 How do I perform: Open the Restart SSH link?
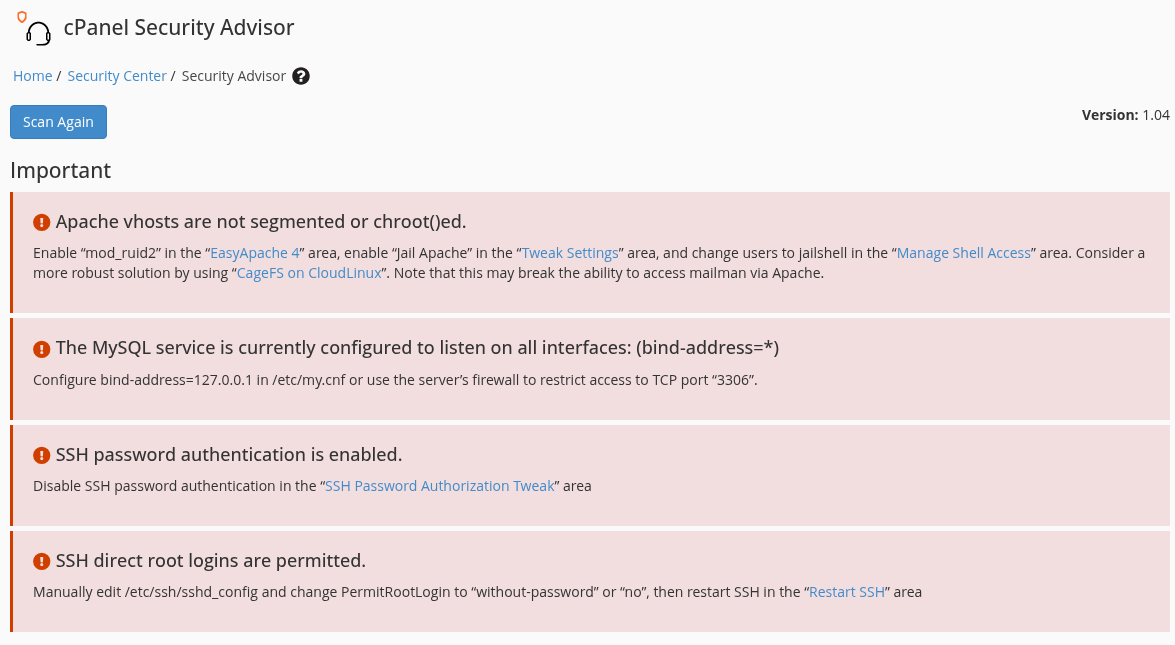(x=847, y=593)
